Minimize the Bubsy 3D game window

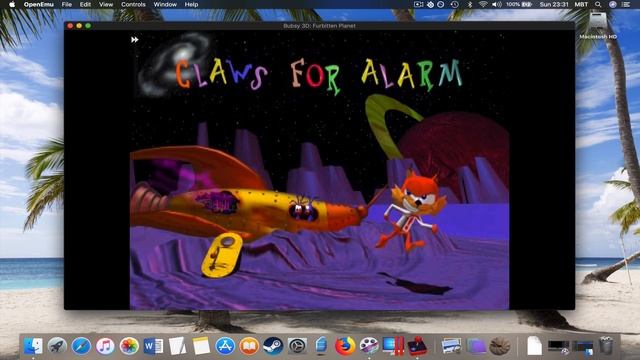[x=79, y=26]
